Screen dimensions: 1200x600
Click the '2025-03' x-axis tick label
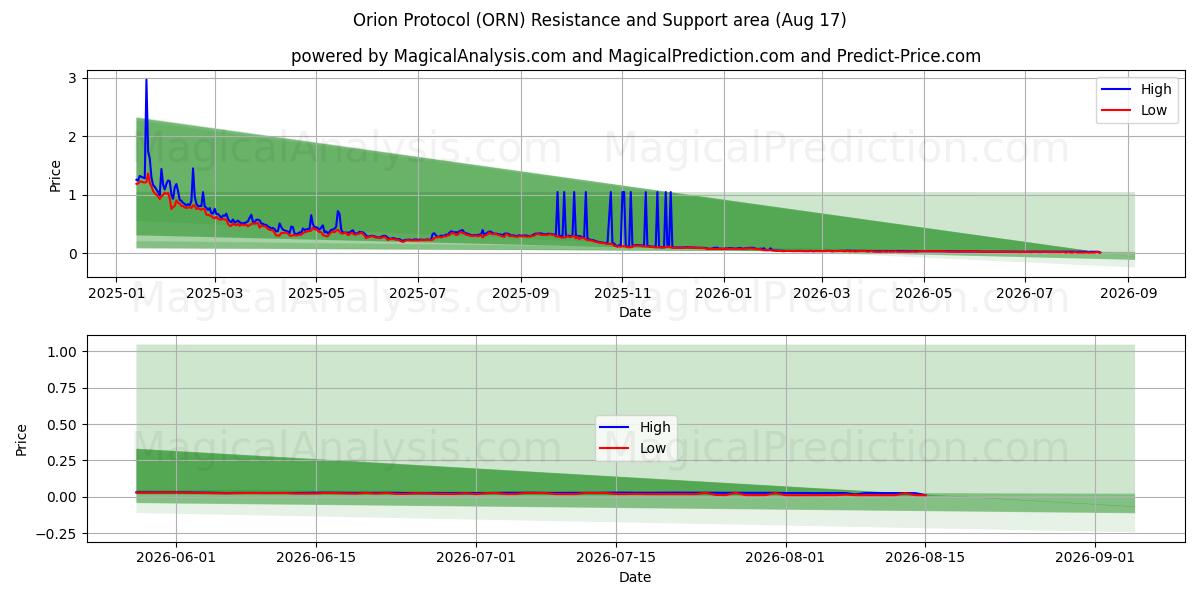point(214,293)
